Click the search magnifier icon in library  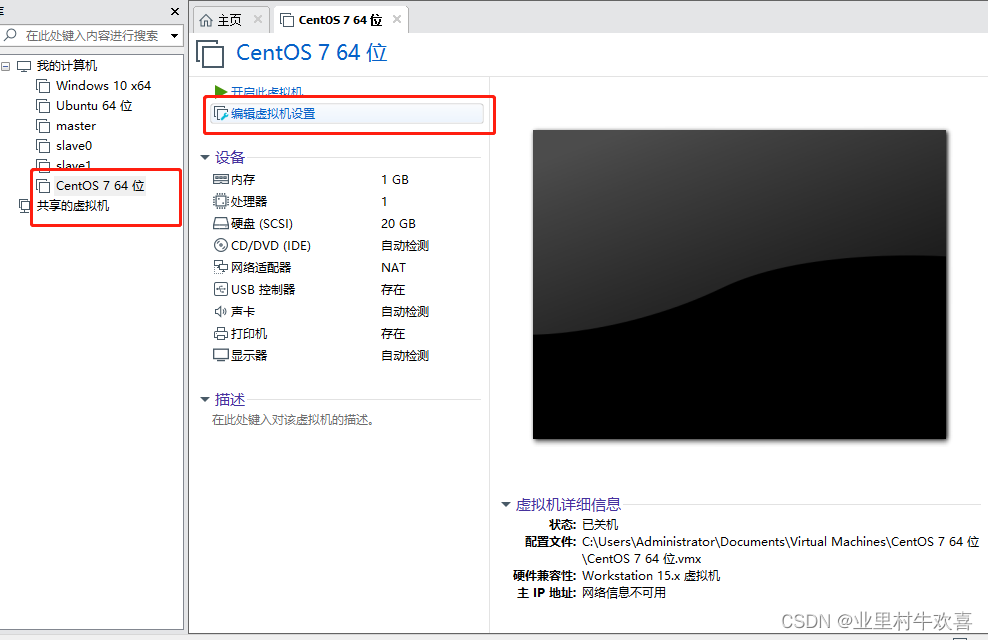[x=10, y=35]
